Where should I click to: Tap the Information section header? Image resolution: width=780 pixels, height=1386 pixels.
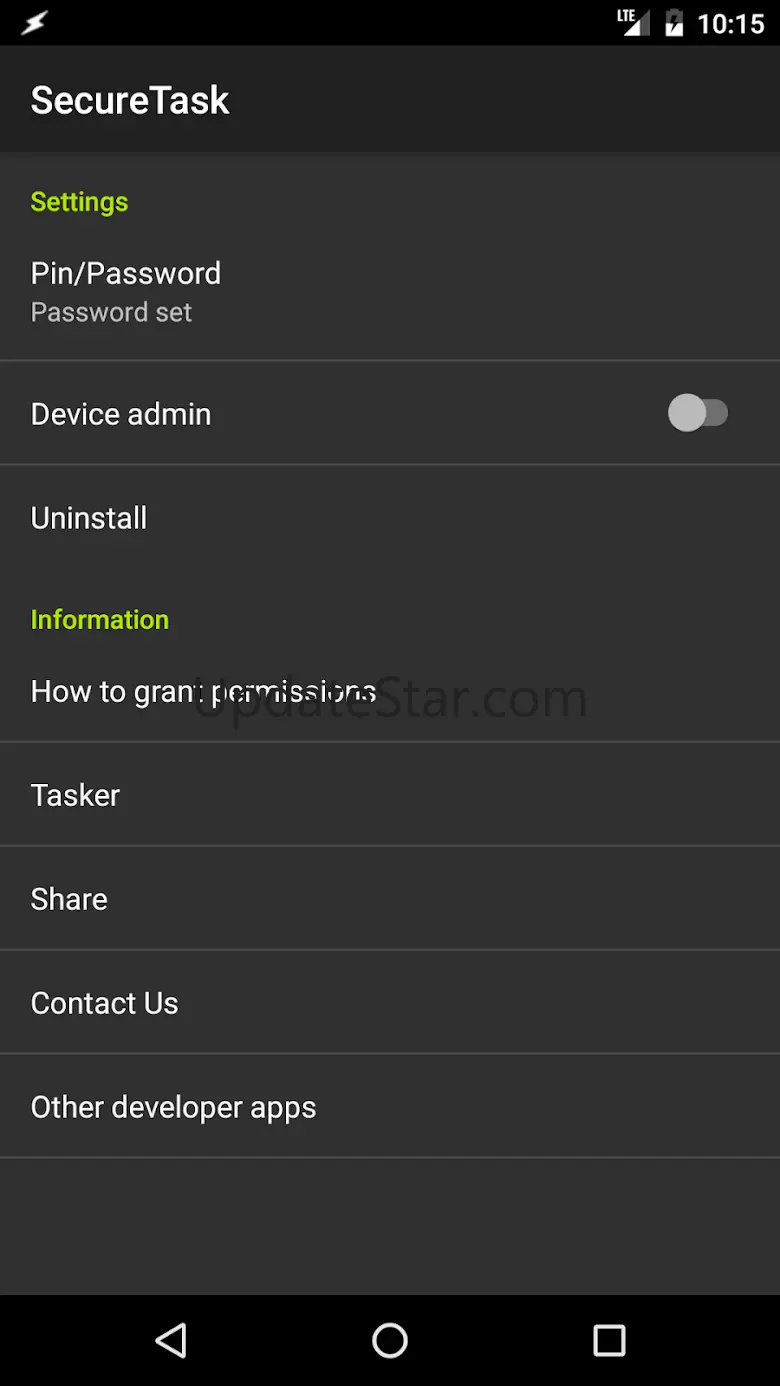coord(99,620)
